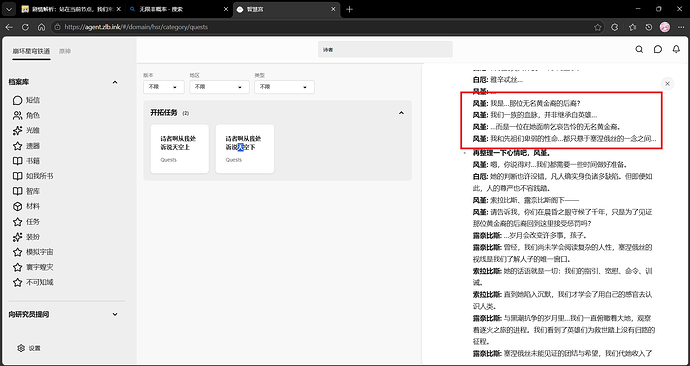The image size is (690, 366).
Task: Open the 版本 filter dropdown
Action: click(163, 87)
